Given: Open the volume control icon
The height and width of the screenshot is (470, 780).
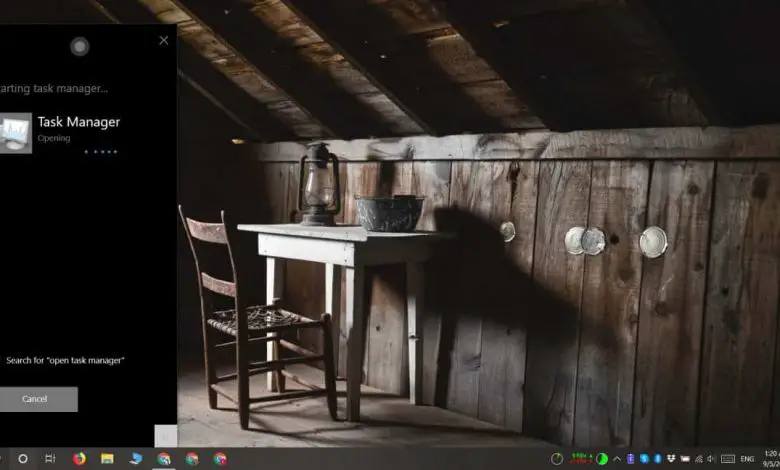Looking at the screenshot, I should click(711, 459).
